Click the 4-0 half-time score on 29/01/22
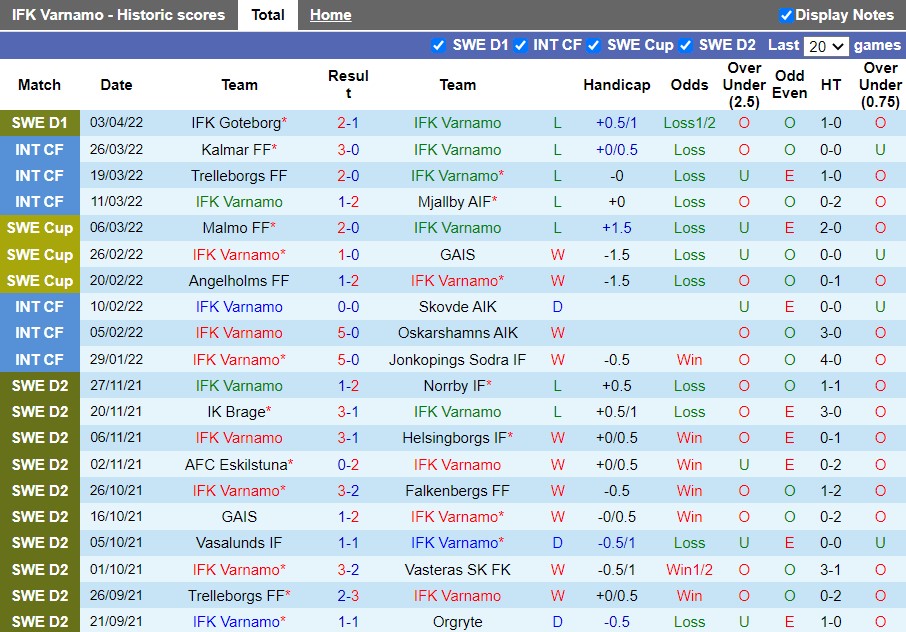Image resolution: width=906 pixels, height=632 pixels. point(830,360)
